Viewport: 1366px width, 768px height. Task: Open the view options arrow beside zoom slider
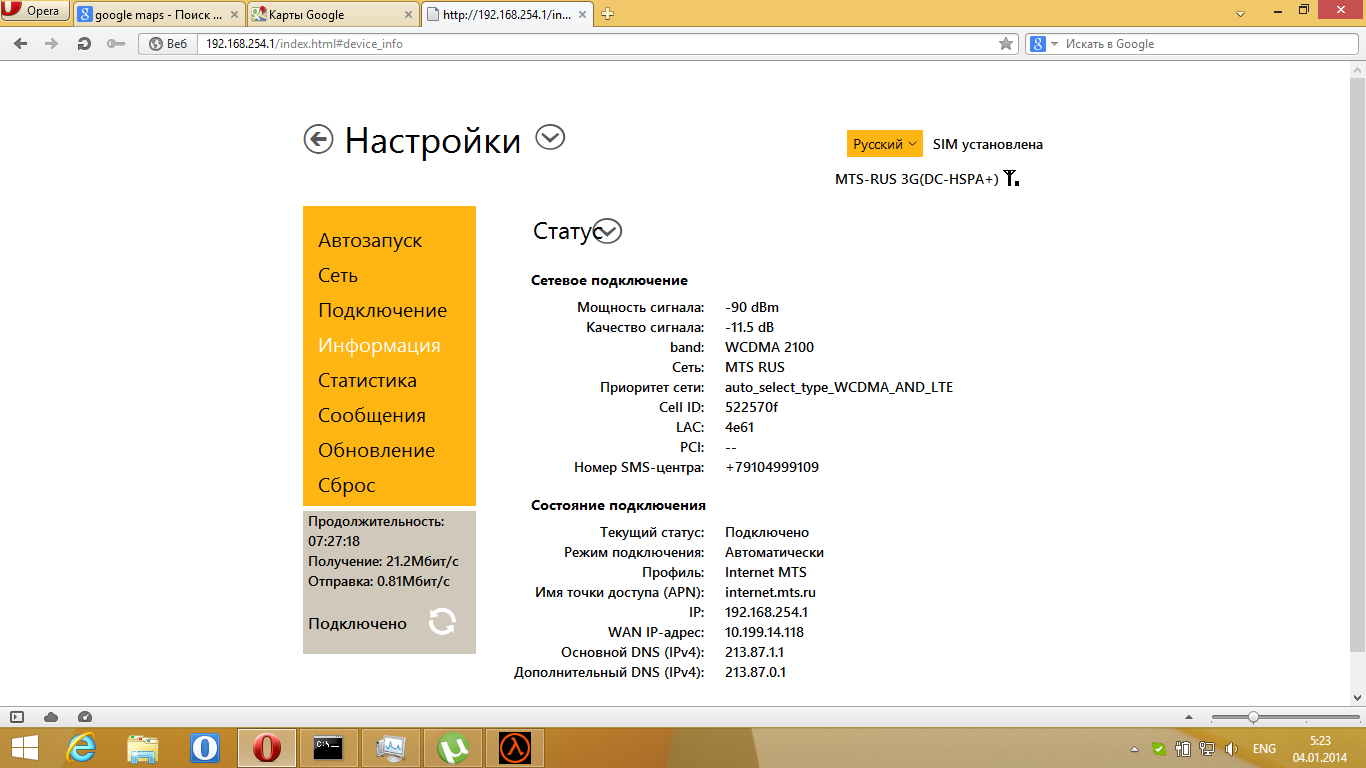[x=1188, y=717]
